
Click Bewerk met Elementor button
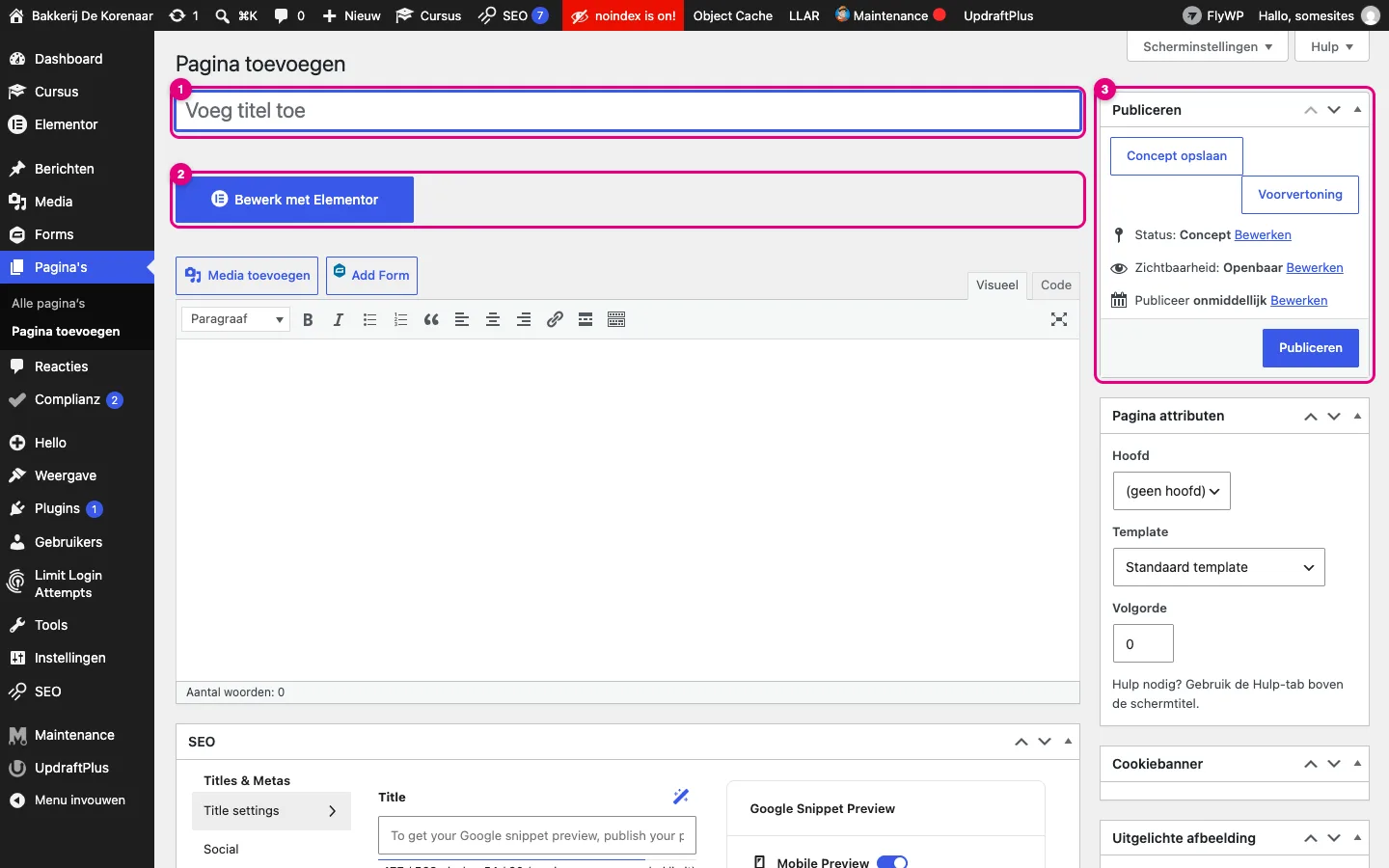coord(294,200)
